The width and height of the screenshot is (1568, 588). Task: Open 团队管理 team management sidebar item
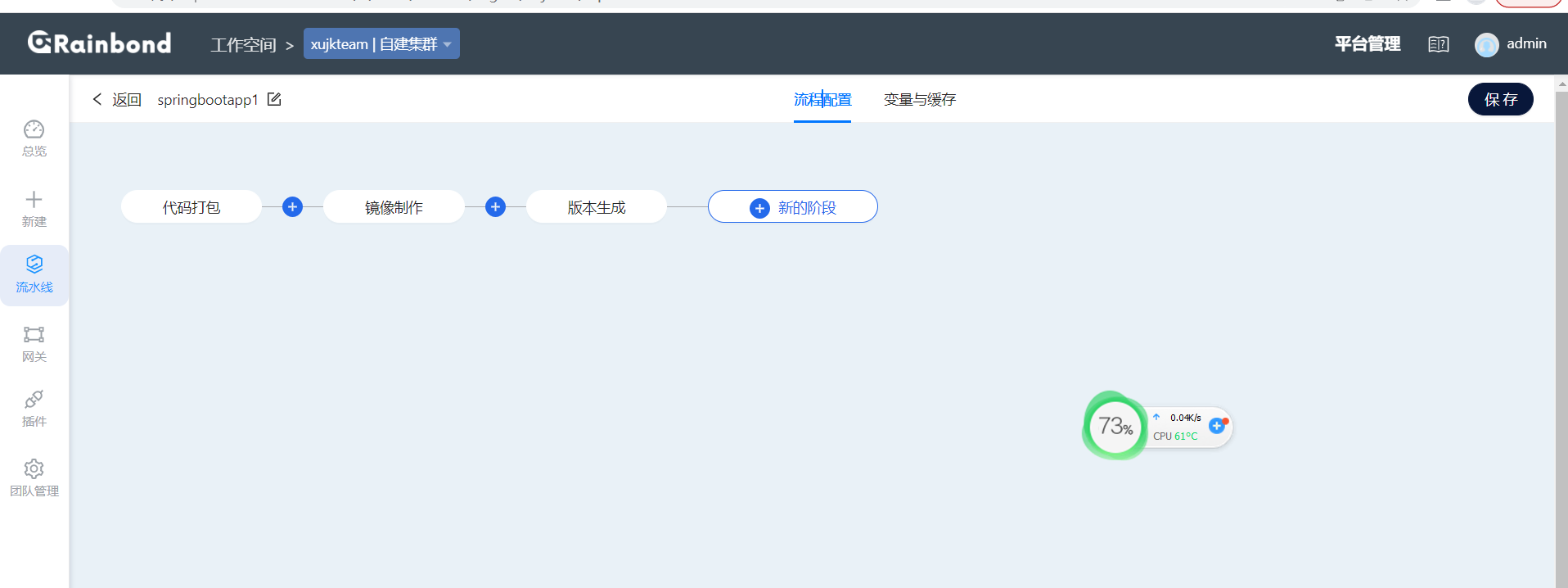34,479
